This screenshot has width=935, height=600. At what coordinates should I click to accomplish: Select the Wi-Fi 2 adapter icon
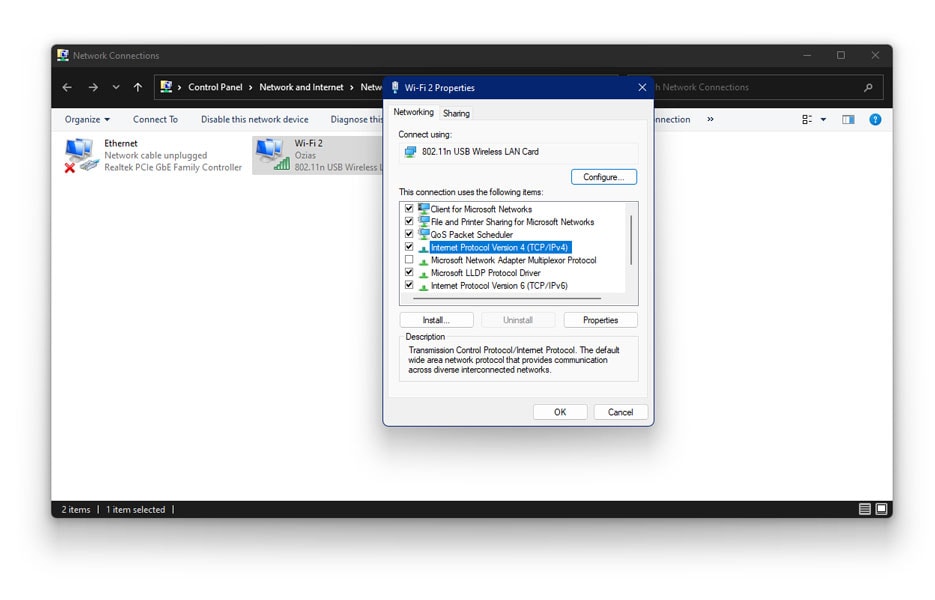click(x=273, y=154)
